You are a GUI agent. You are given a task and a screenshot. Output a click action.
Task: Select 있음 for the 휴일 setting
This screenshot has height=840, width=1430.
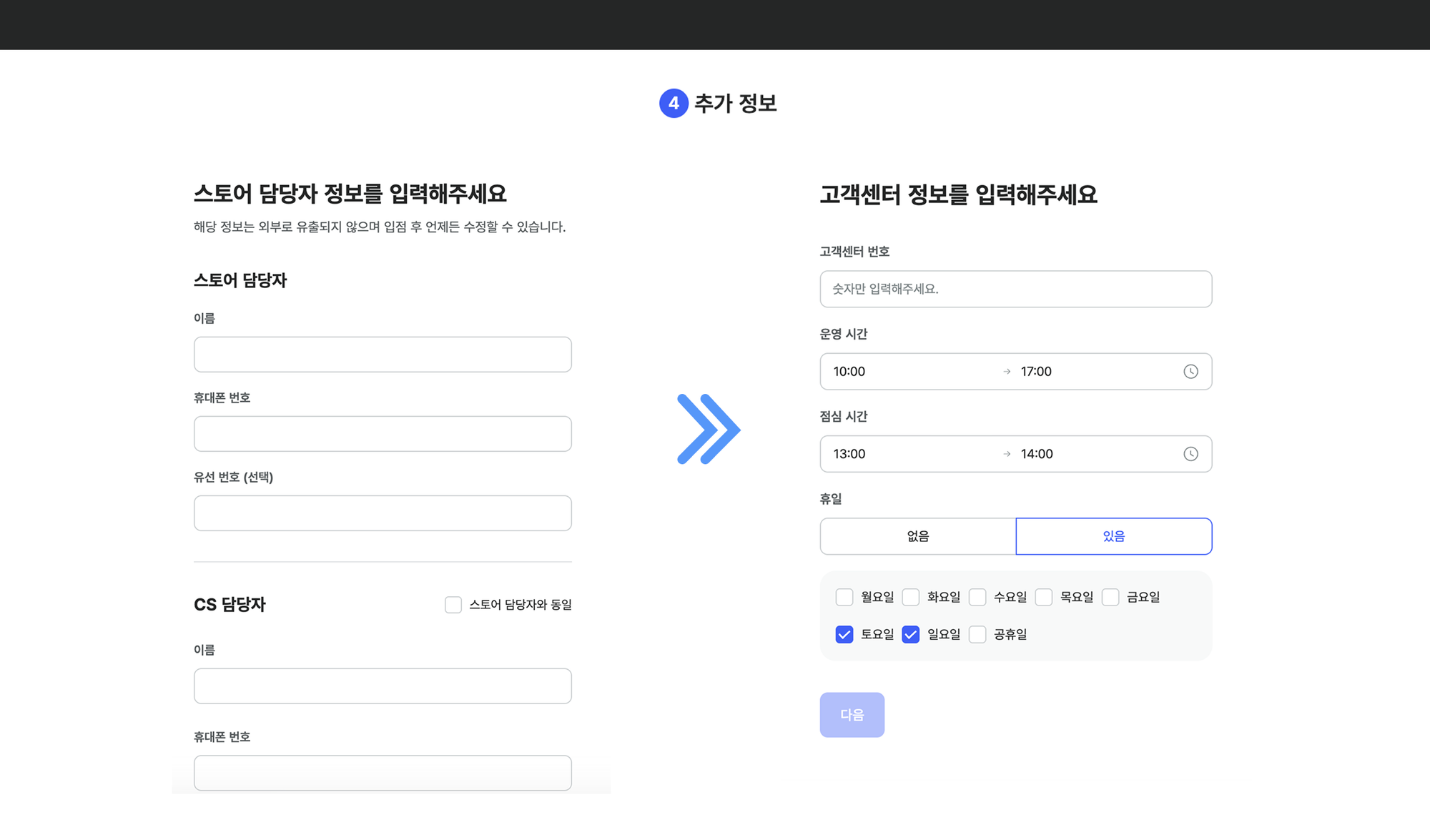coord(1113,536)
